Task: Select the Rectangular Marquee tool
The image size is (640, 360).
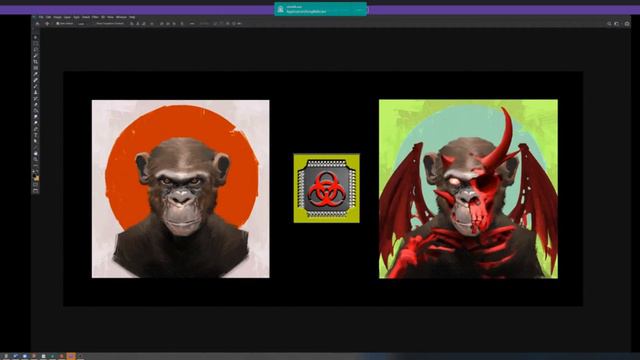Action: tap(36, 43)
